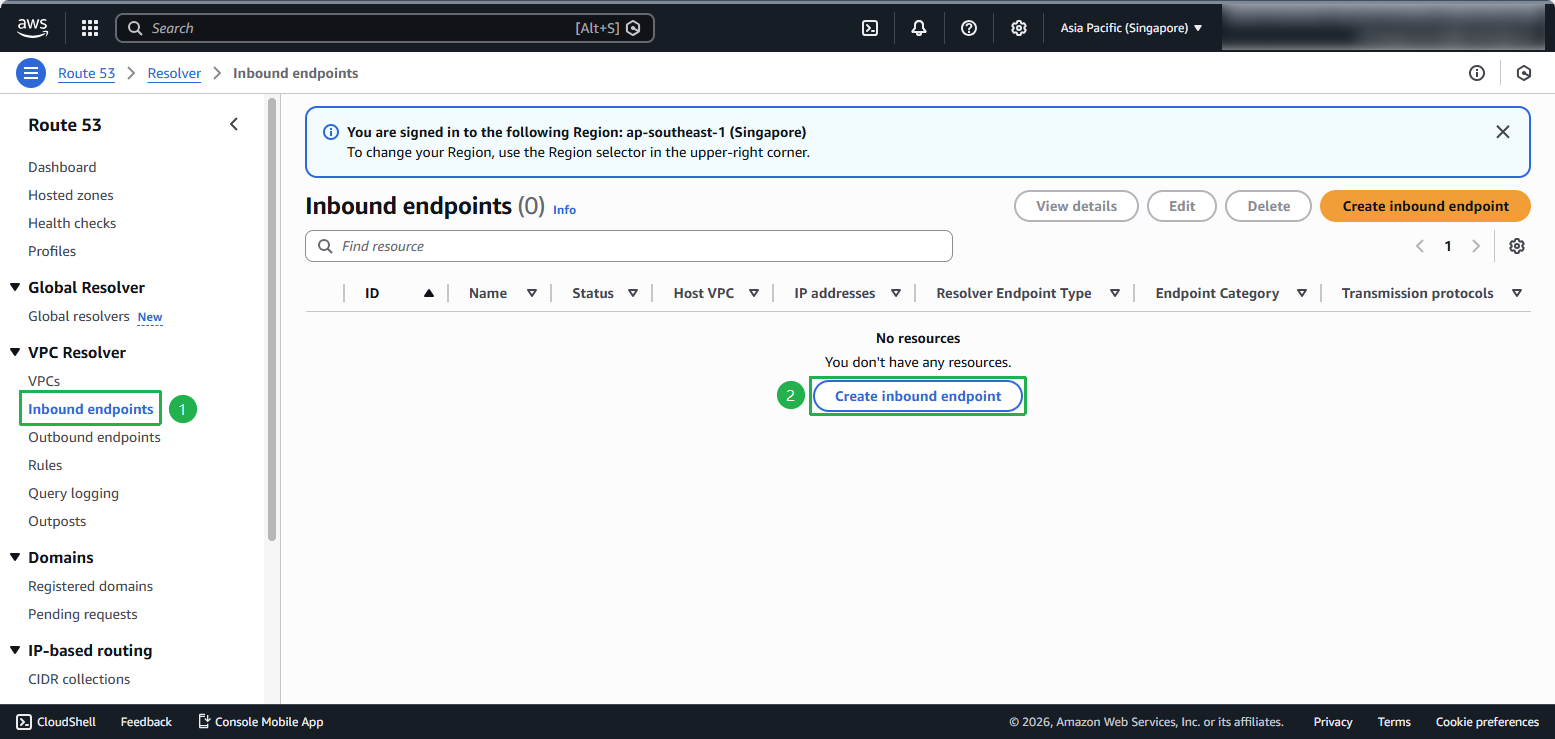The width and height of the screenshot is (1555, 739).
Task: Click the orange Create inbound endpoint button
Action: 1425,206
